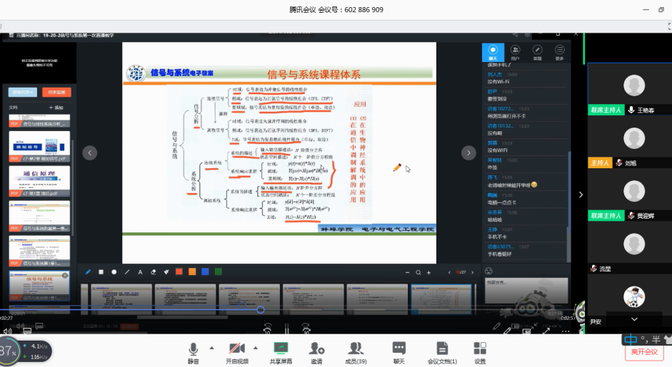Screen dimensions: 672x367
Task: Open the 聊天 chat in bottom toolbar
Action: (x=399, y=353)
